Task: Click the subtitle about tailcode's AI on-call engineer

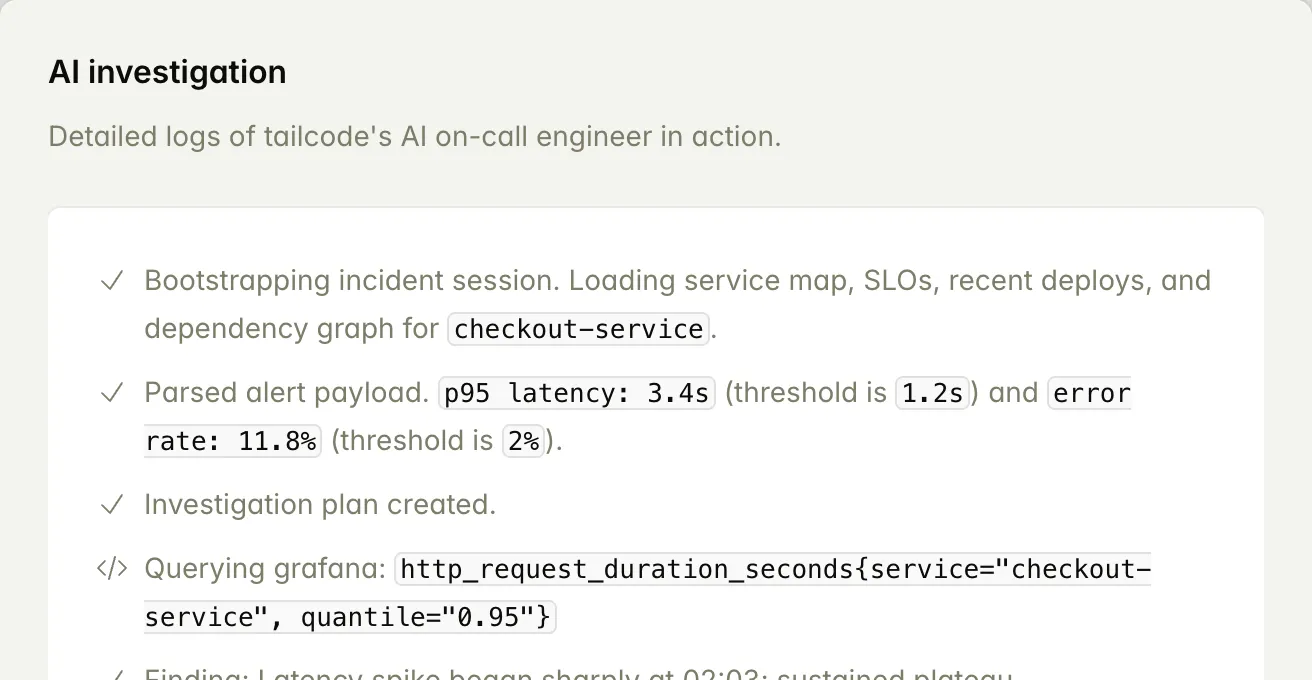Action: tap(414, 136)
